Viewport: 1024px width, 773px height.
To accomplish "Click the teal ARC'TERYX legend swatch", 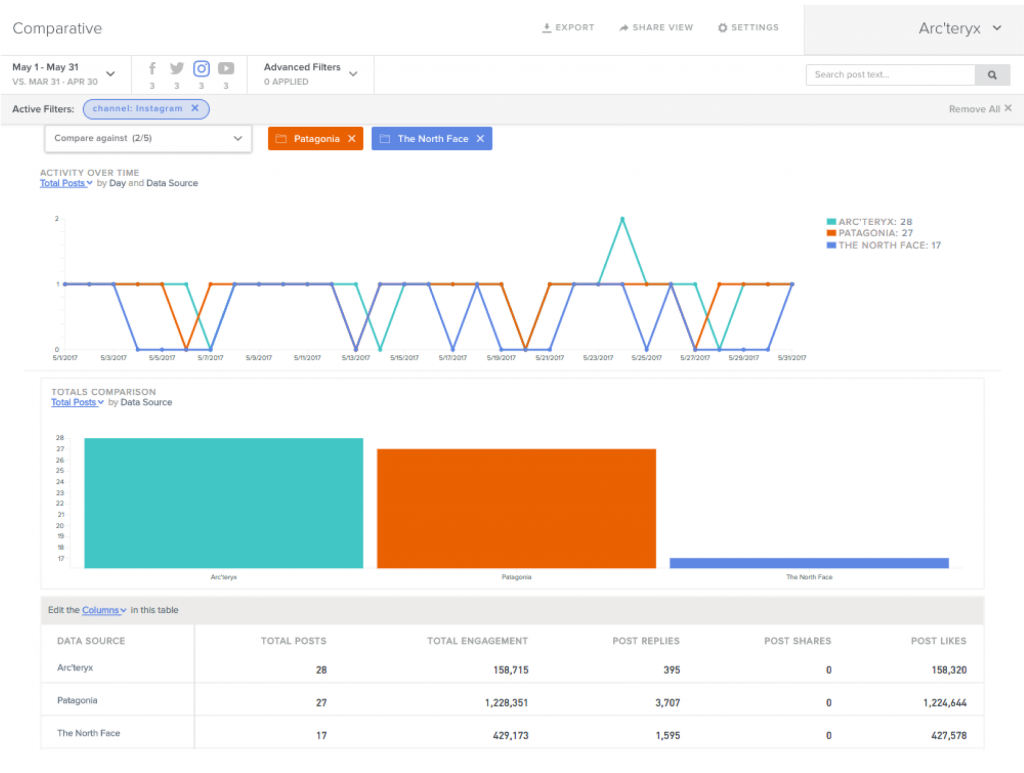I will pyautogui.click(x=831, y=222).
